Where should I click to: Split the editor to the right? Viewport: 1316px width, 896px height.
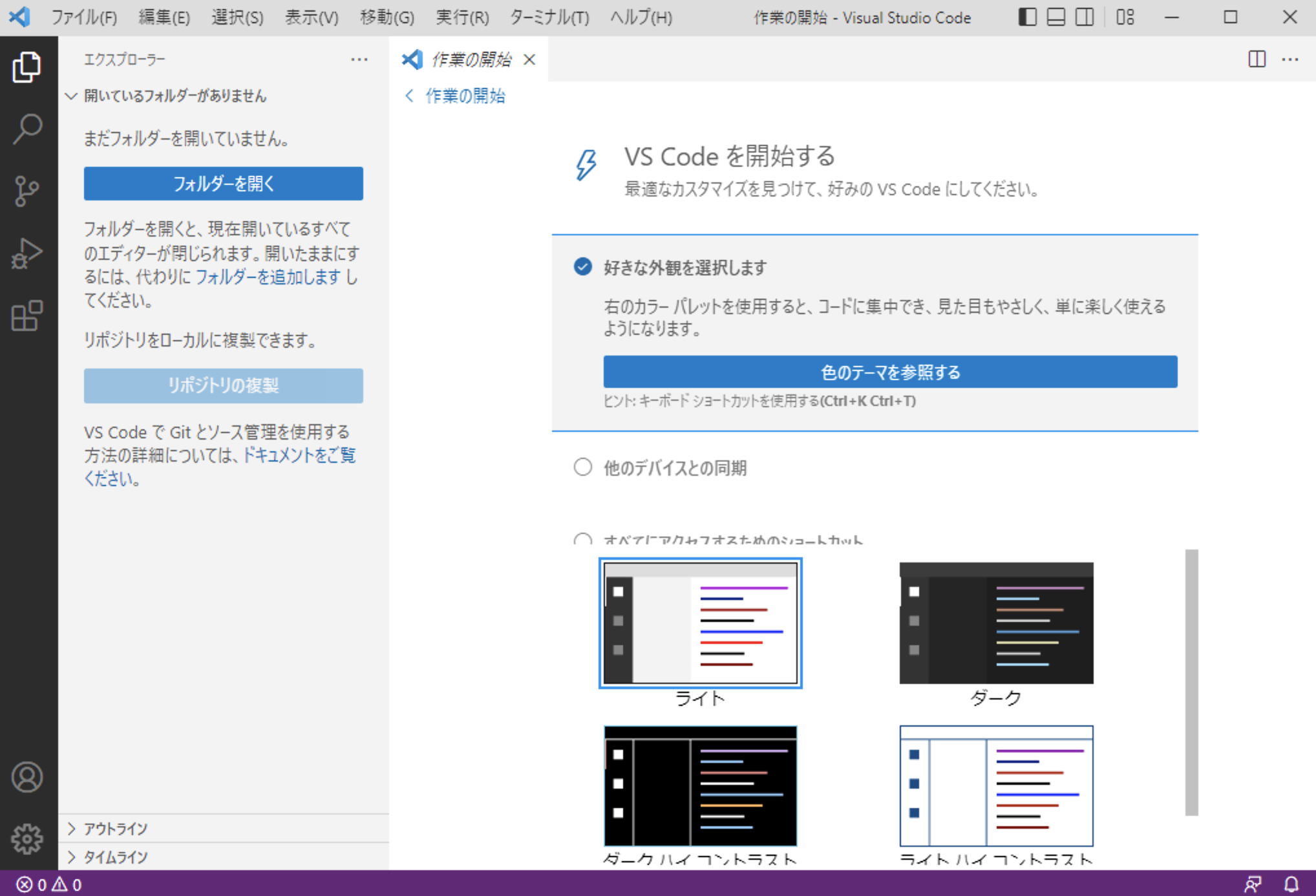(x=1257, y=59)
